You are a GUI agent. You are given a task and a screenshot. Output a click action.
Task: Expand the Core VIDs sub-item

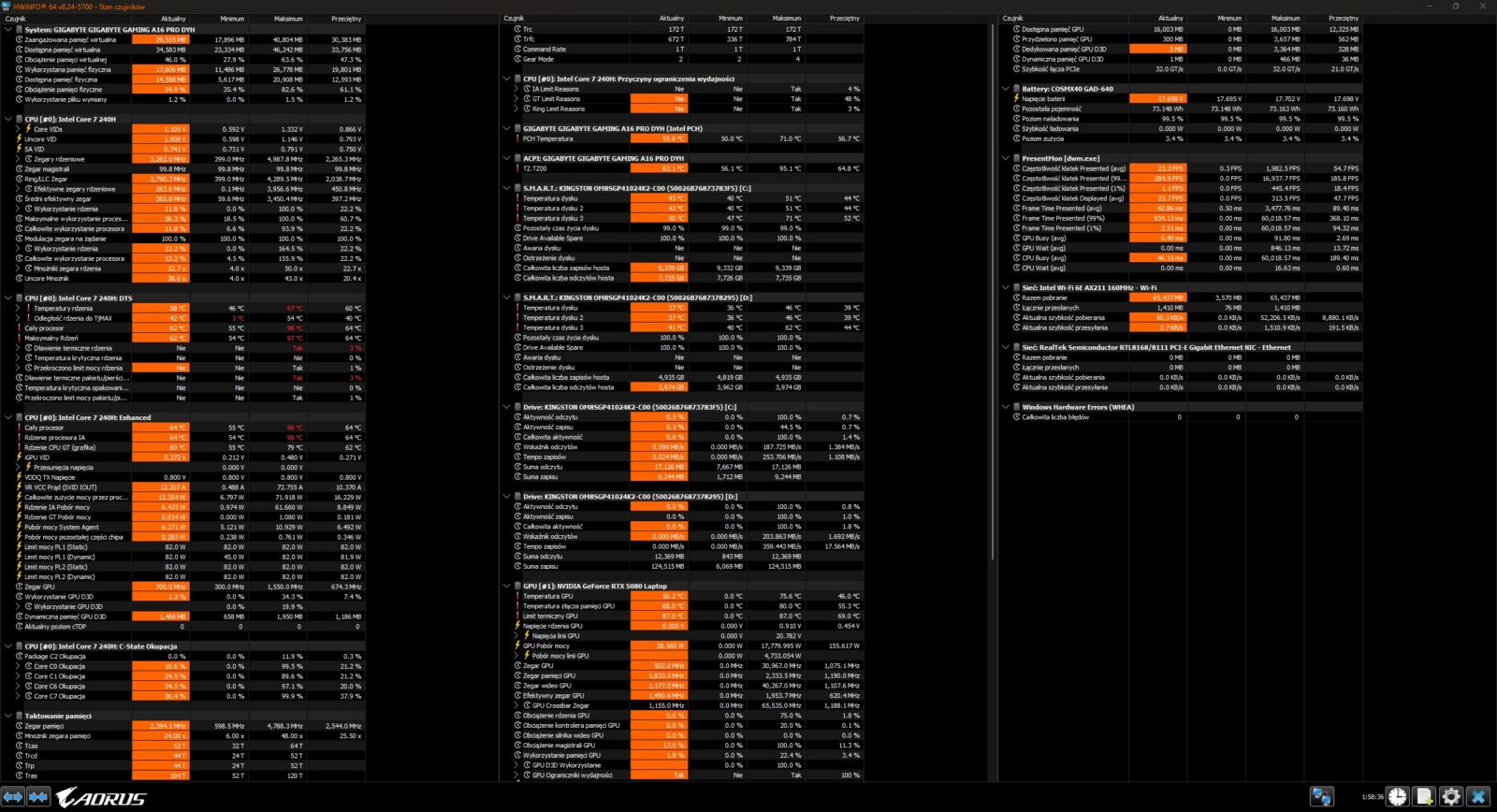click(x=18, y=129)
